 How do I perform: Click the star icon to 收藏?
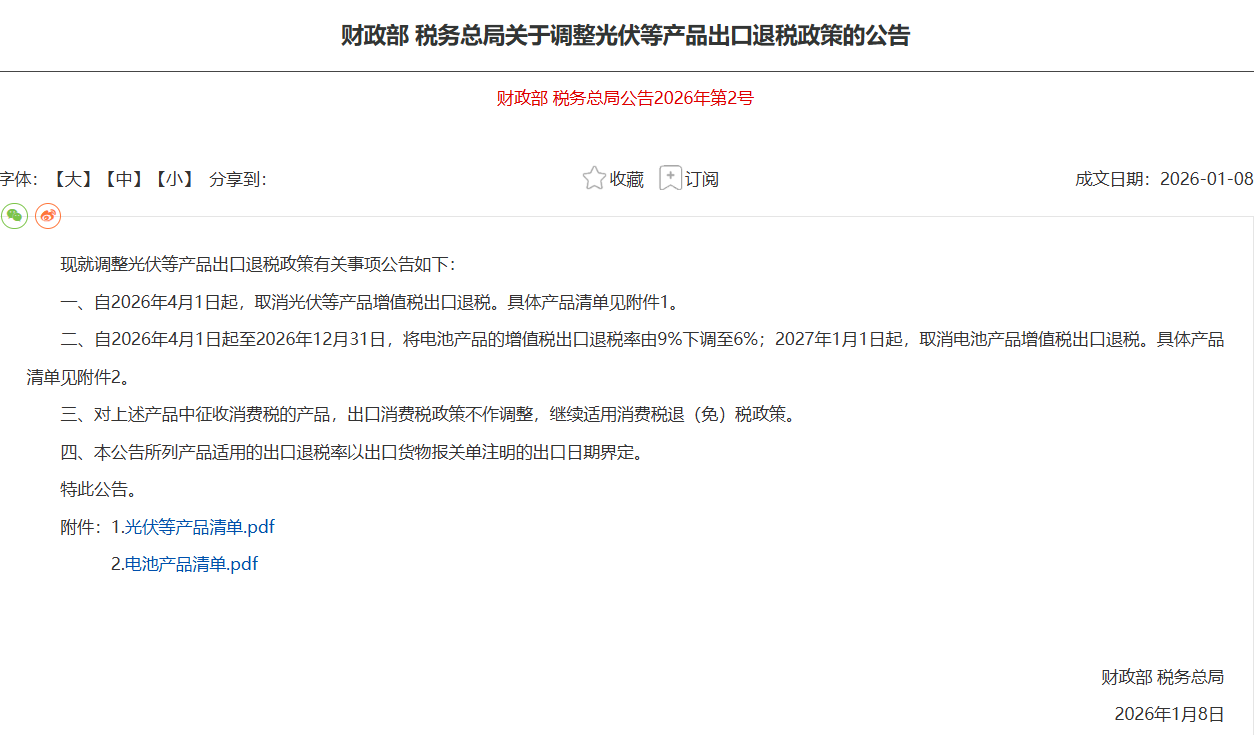(x=594, y=179)
